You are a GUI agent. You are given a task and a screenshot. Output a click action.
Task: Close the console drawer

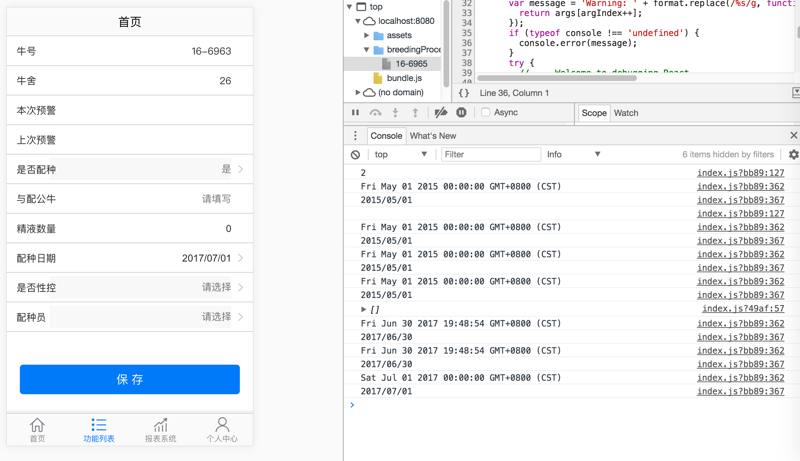click(793, 135)
